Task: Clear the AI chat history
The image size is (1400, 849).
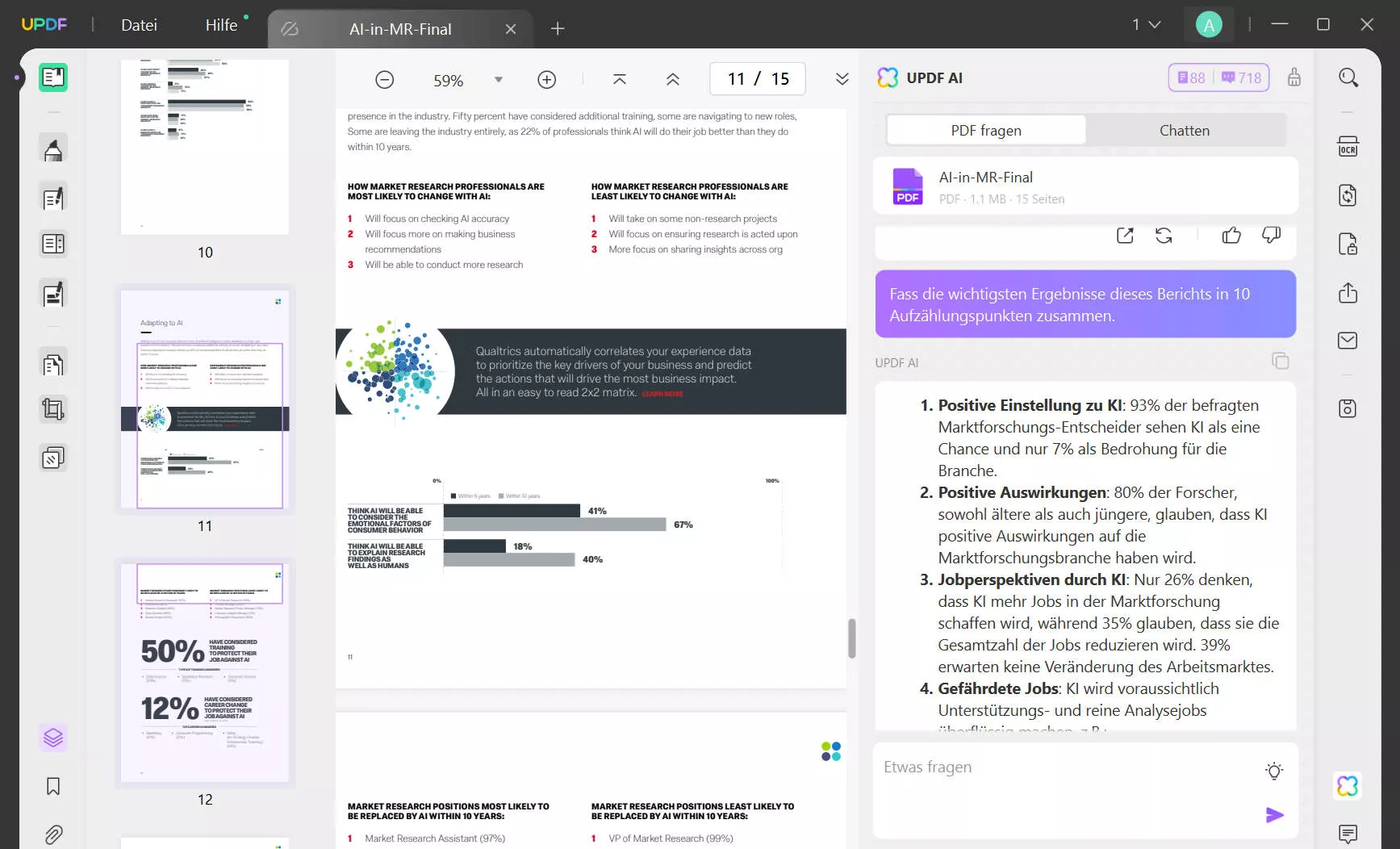Action: (1294, 77)
